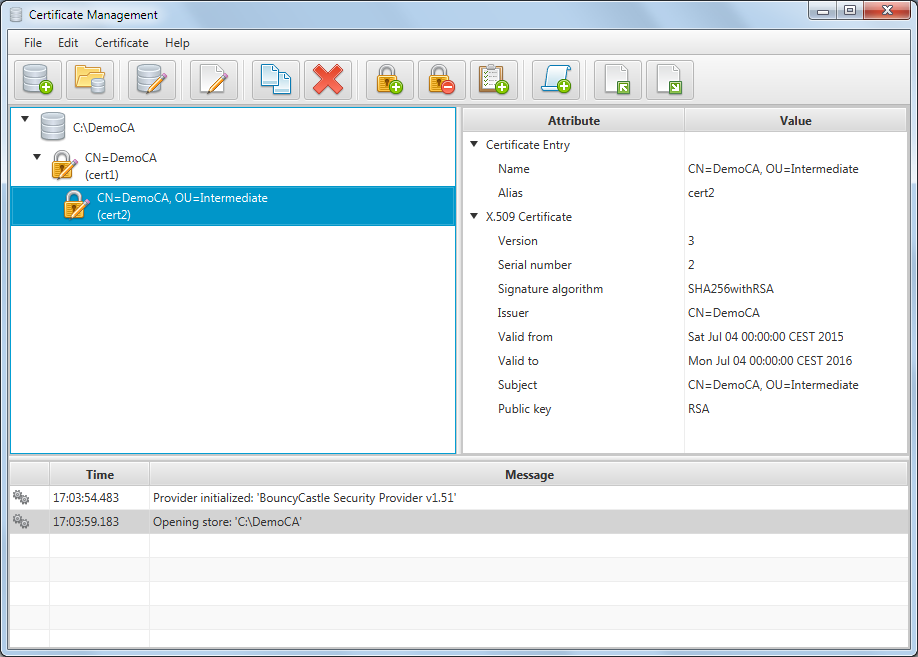Open the Help menu
Screen dimensions: 918x657
[177, 43]
